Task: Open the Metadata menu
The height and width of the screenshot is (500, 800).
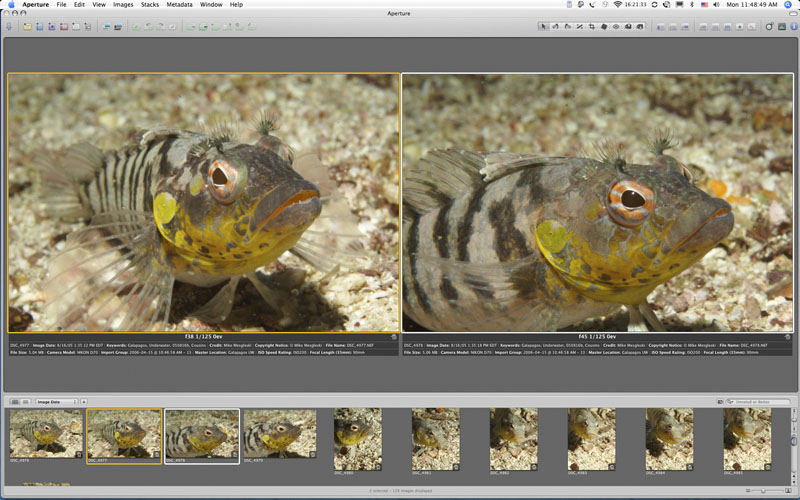Action: (180, 5)
